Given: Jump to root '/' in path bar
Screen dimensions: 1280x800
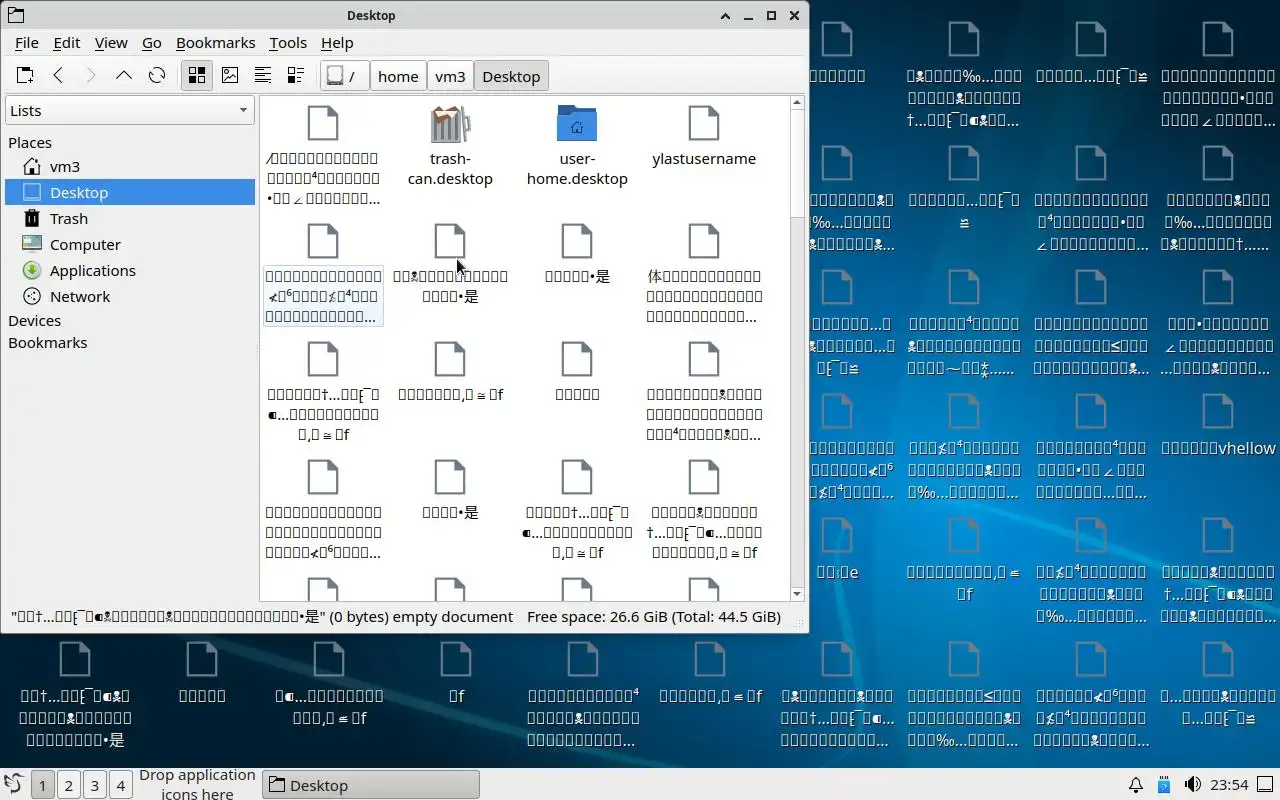Looking at the screenshot, I should click(x=344, y=76).
